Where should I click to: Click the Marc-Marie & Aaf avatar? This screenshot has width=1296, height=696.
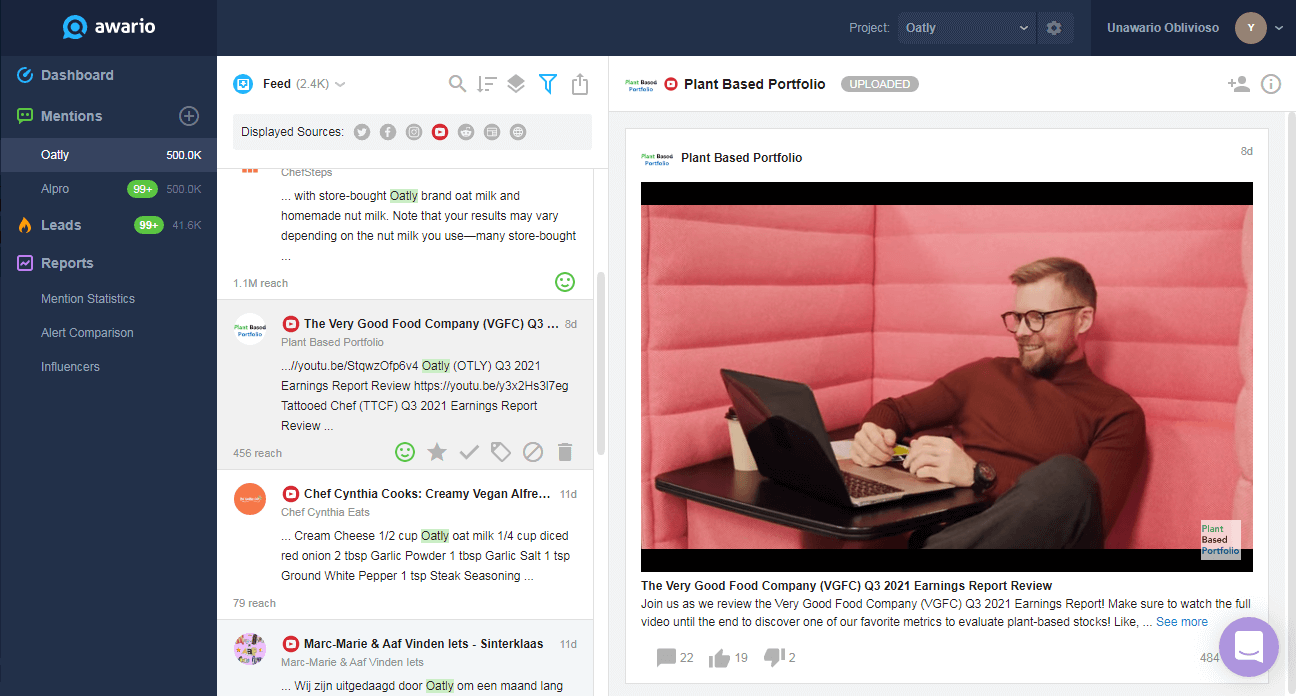tap(250, 649)
